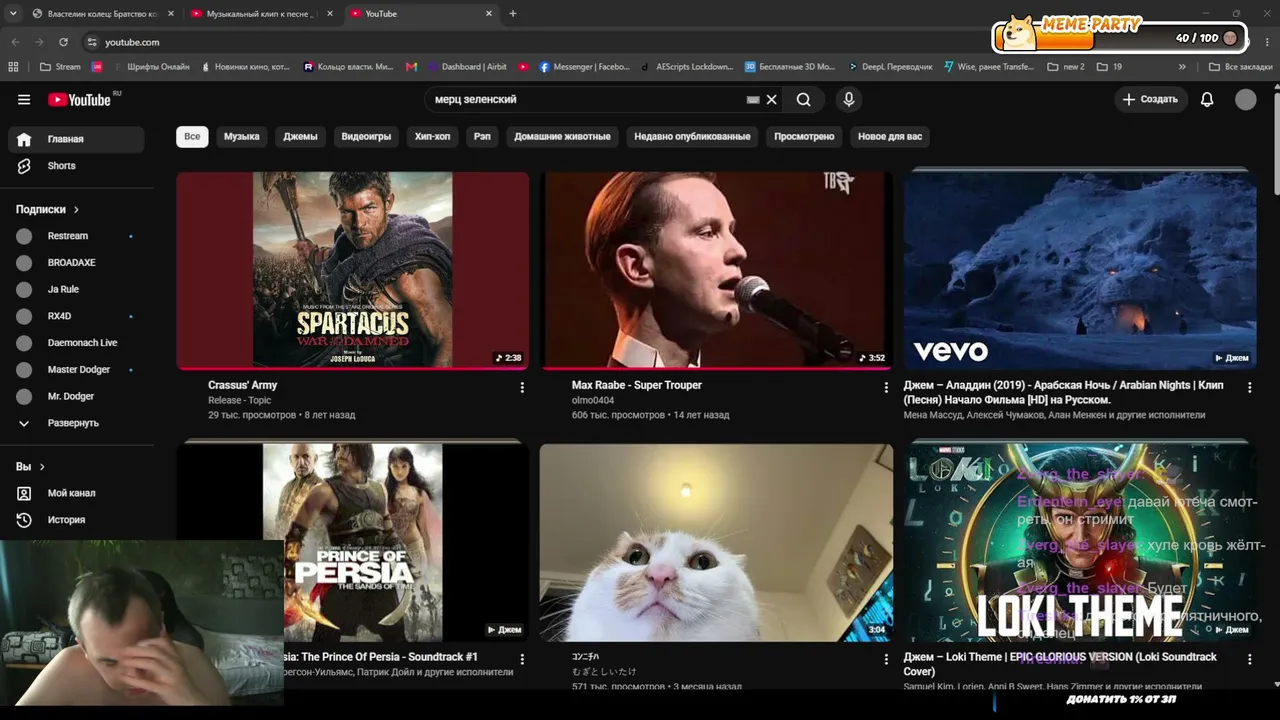Select the Все filter chip
Image resolution: width=1280 pixels, height=720 pixels.
pyautogui.click(x=192, y=136)
